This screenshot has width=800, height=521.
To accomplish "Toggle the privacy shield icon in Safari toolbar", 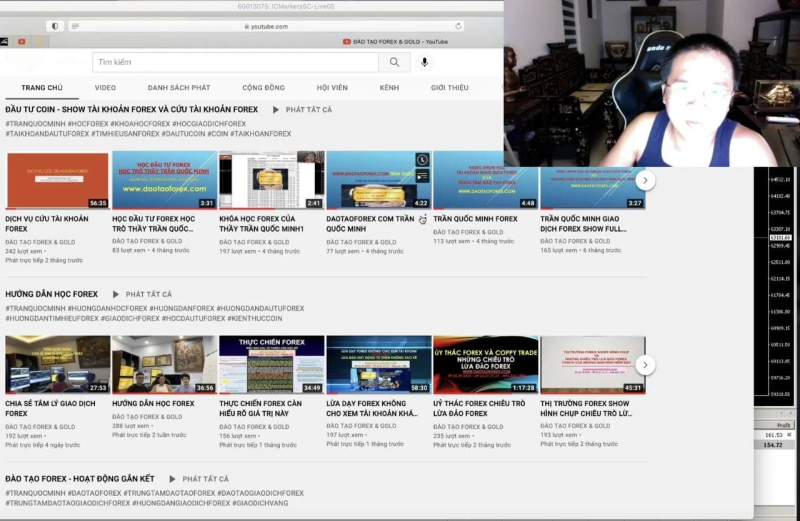I will (55, 26).
